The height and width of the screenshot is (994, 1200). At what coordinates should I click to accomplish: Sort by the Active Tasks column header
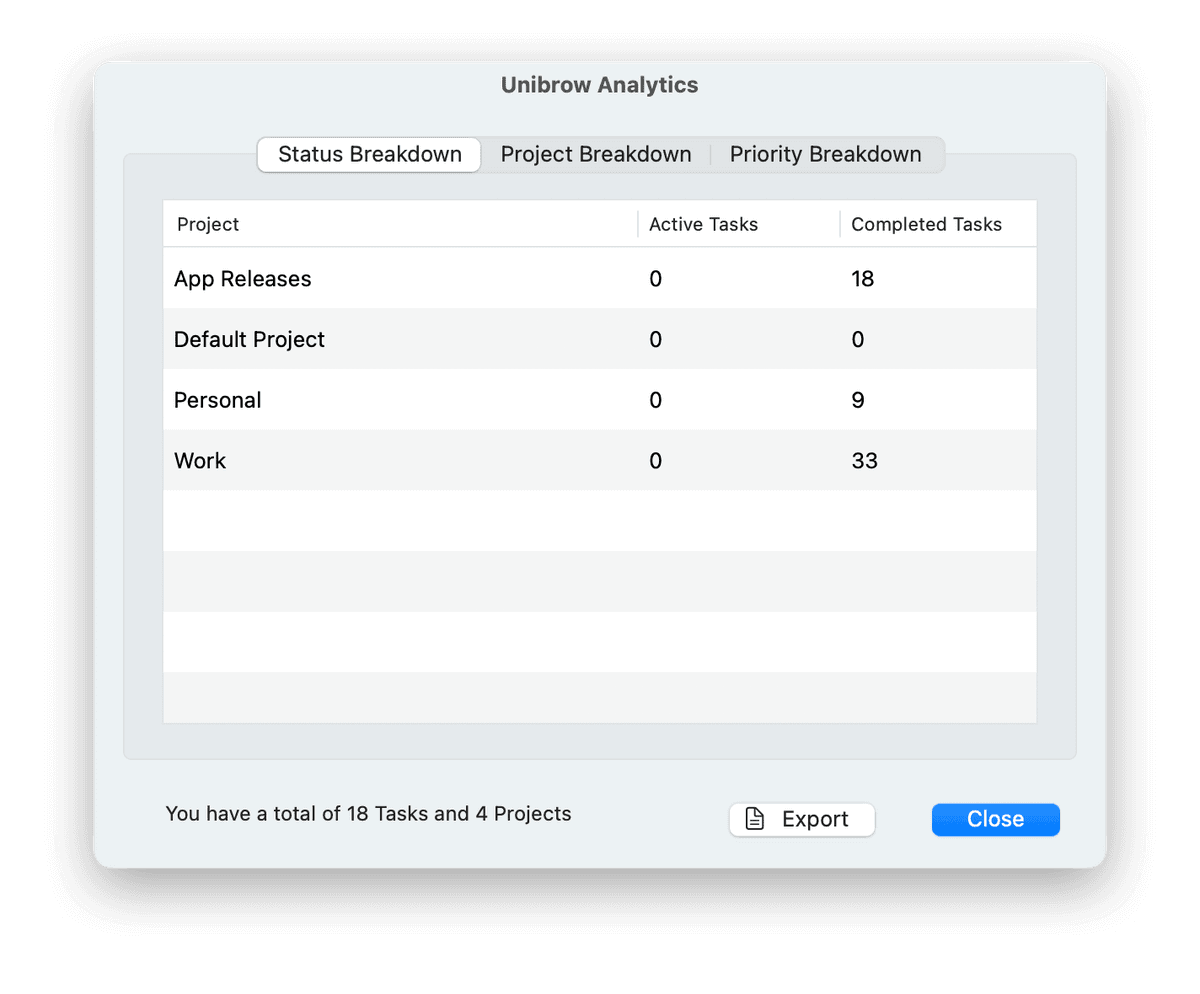(703, 225)
